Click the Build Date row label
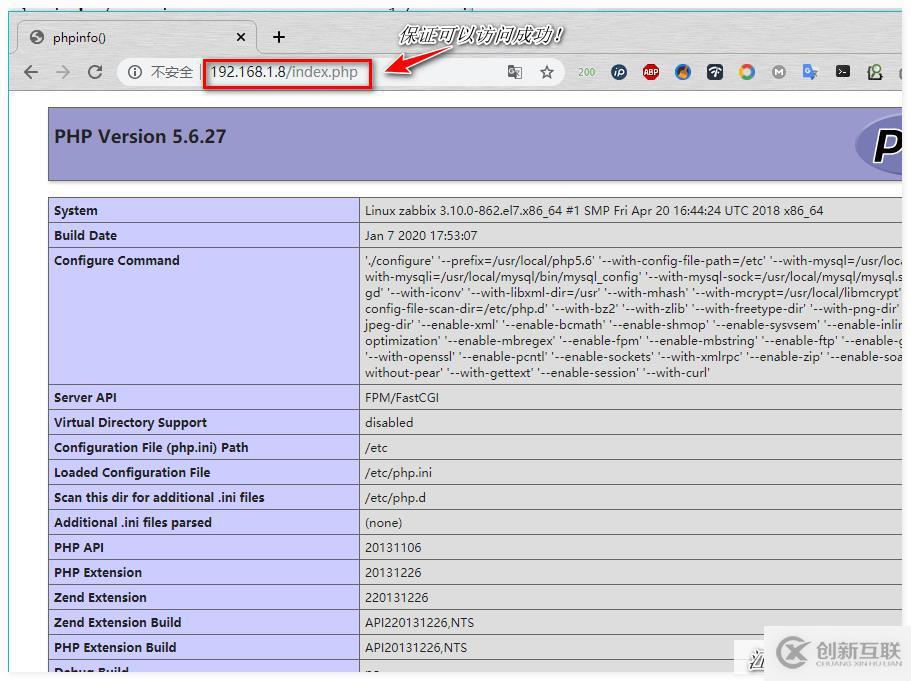This screenshot has height=681, width=911. (x=85, y=235)
